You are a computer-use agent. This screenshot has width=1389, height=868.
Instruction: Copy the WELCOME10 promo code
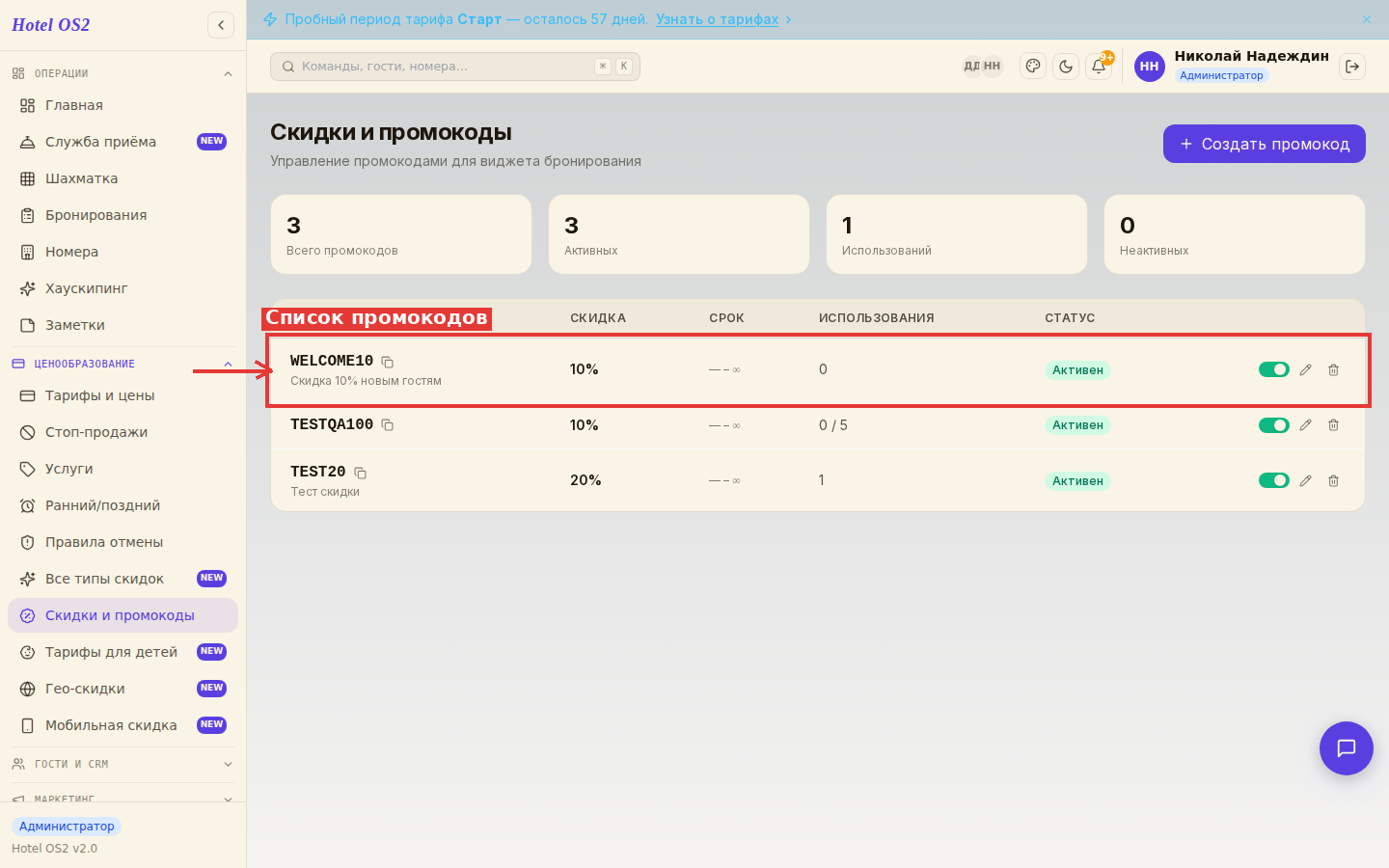(387, 362)
